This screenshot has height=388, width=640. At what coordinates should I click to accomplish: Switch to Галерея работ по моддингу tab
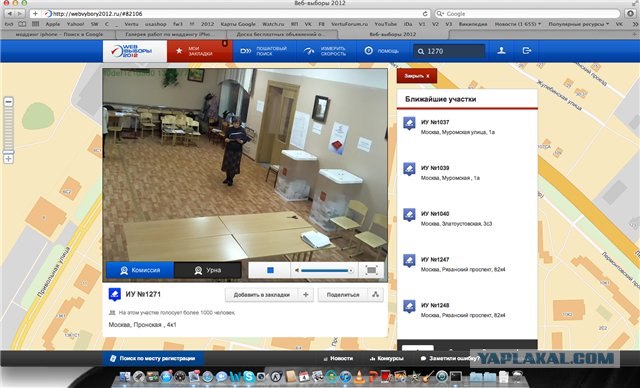169,34
